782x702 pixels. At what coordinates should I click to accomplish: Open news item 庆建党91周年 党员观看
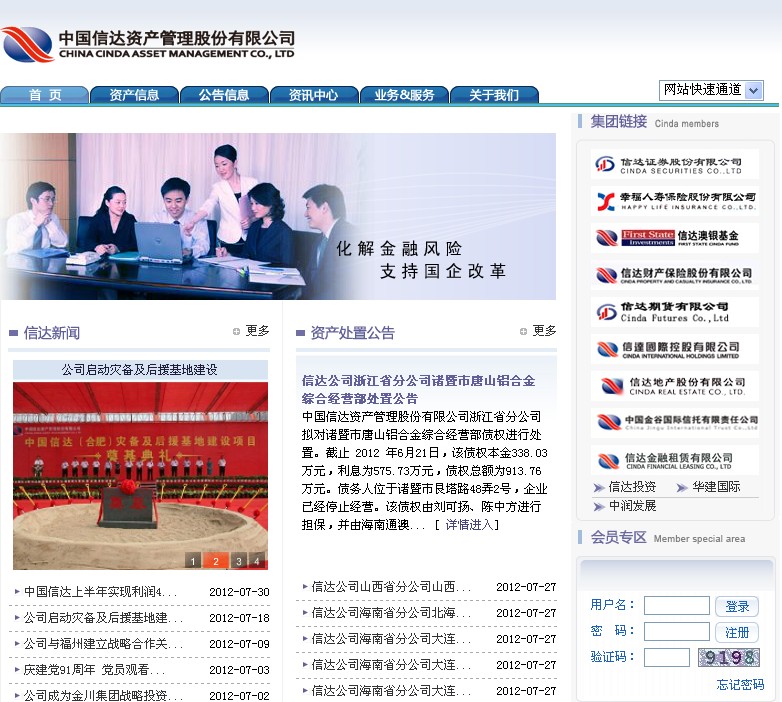pyautogui.click(x=94, y=670)
